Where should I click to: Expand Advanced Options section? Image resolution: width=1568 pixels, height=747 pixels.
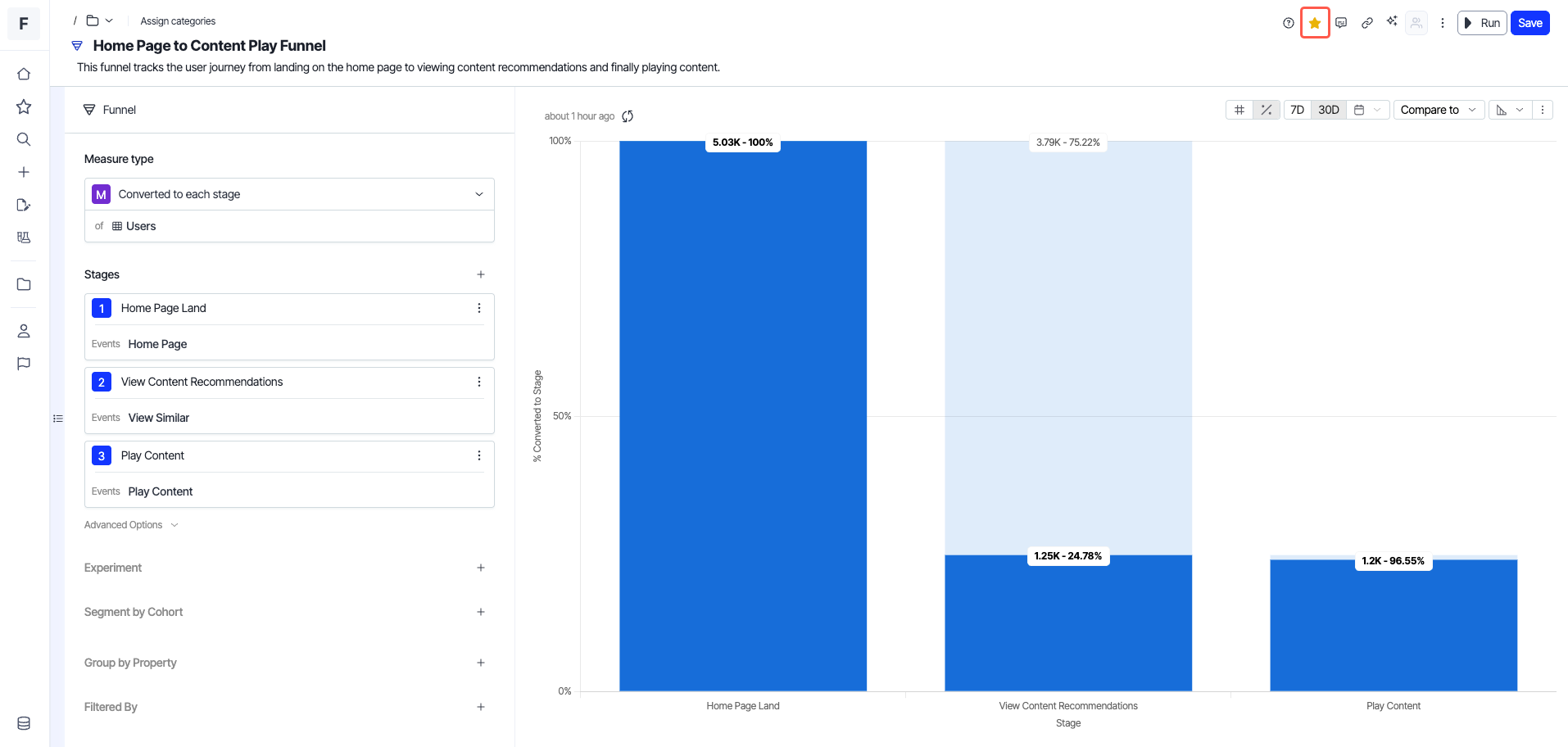(x=131, y=525)
